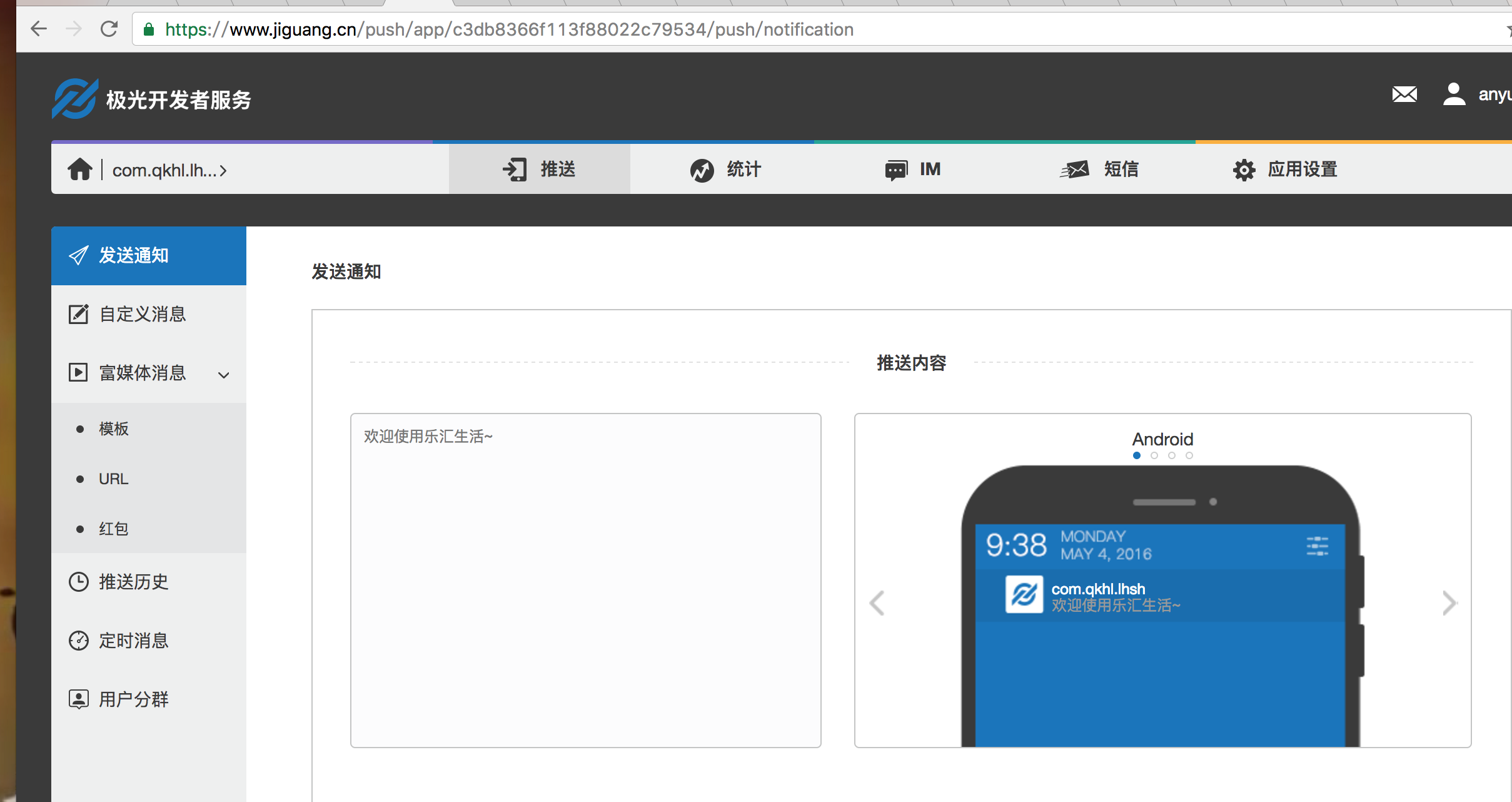The image size is (1512, 802).
Task: Collapse the 富媒体消息 chevron
Action: point(224,375)
